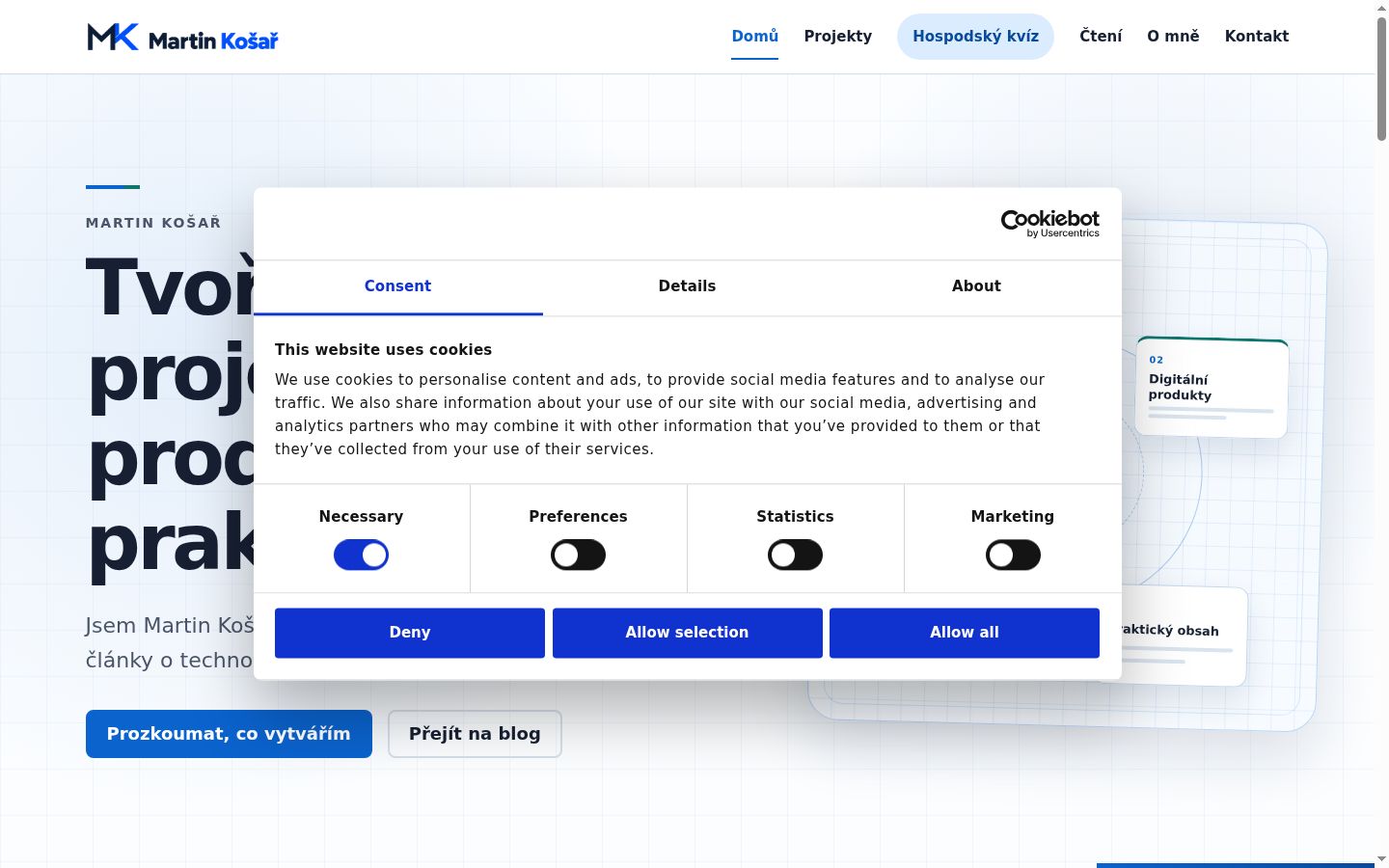Click the MK Martin Košař logo
1389x868 pixels.
pyautogui.click(x=182, y=38)
